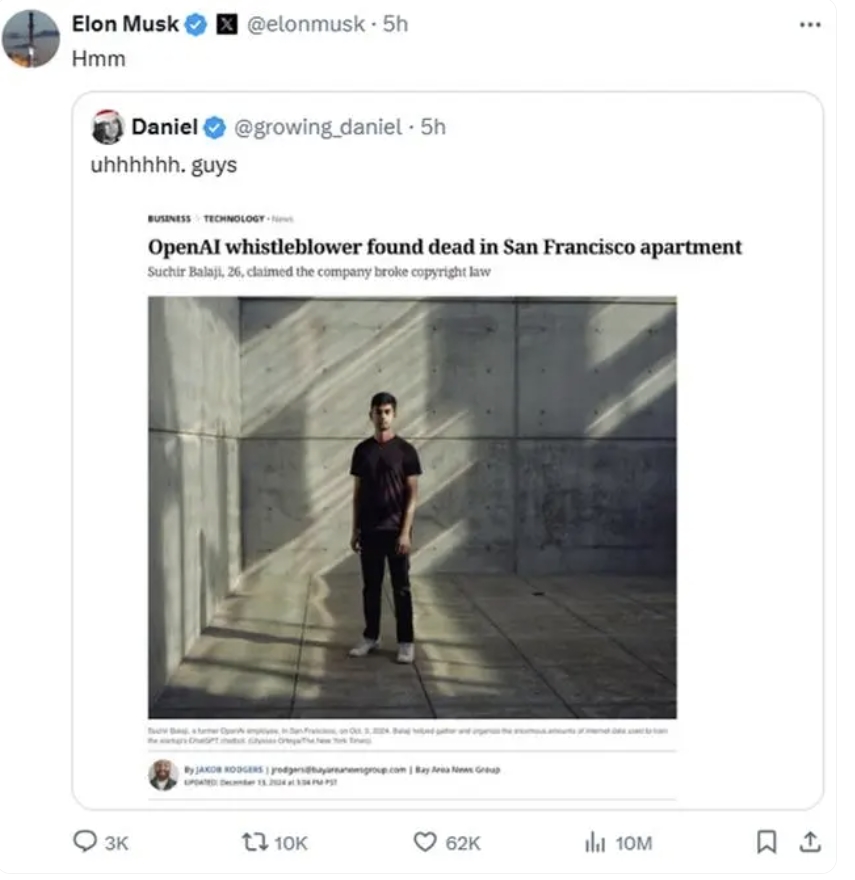Open the quoted post text "uhhhhhh. guys"
Viewport: 855px width, 880px height.
pos(164,165)
